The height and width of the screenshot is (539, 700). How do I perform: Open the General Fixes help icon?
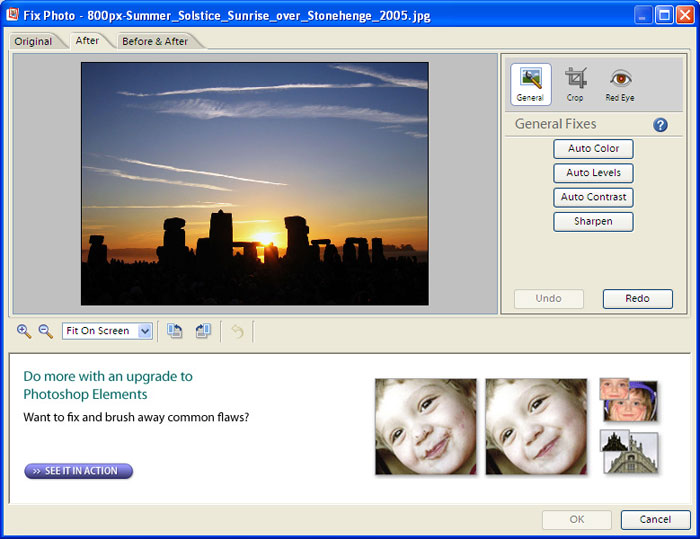click(660, 125)
